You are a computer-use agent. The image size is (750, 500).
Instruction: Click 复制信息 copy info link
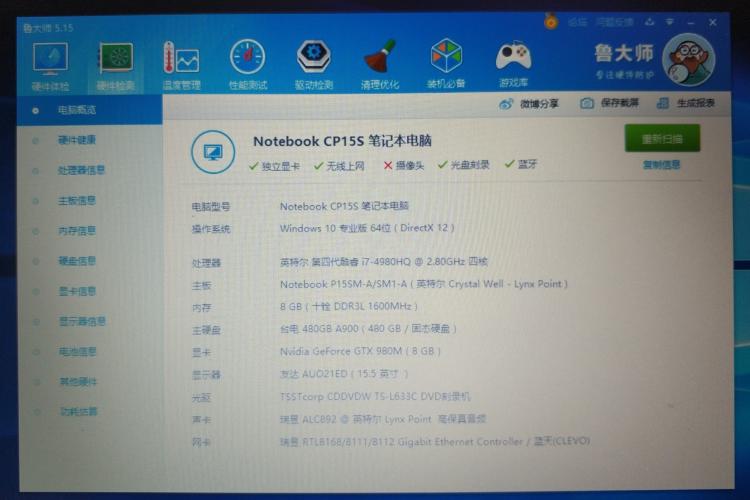(662, 165)
